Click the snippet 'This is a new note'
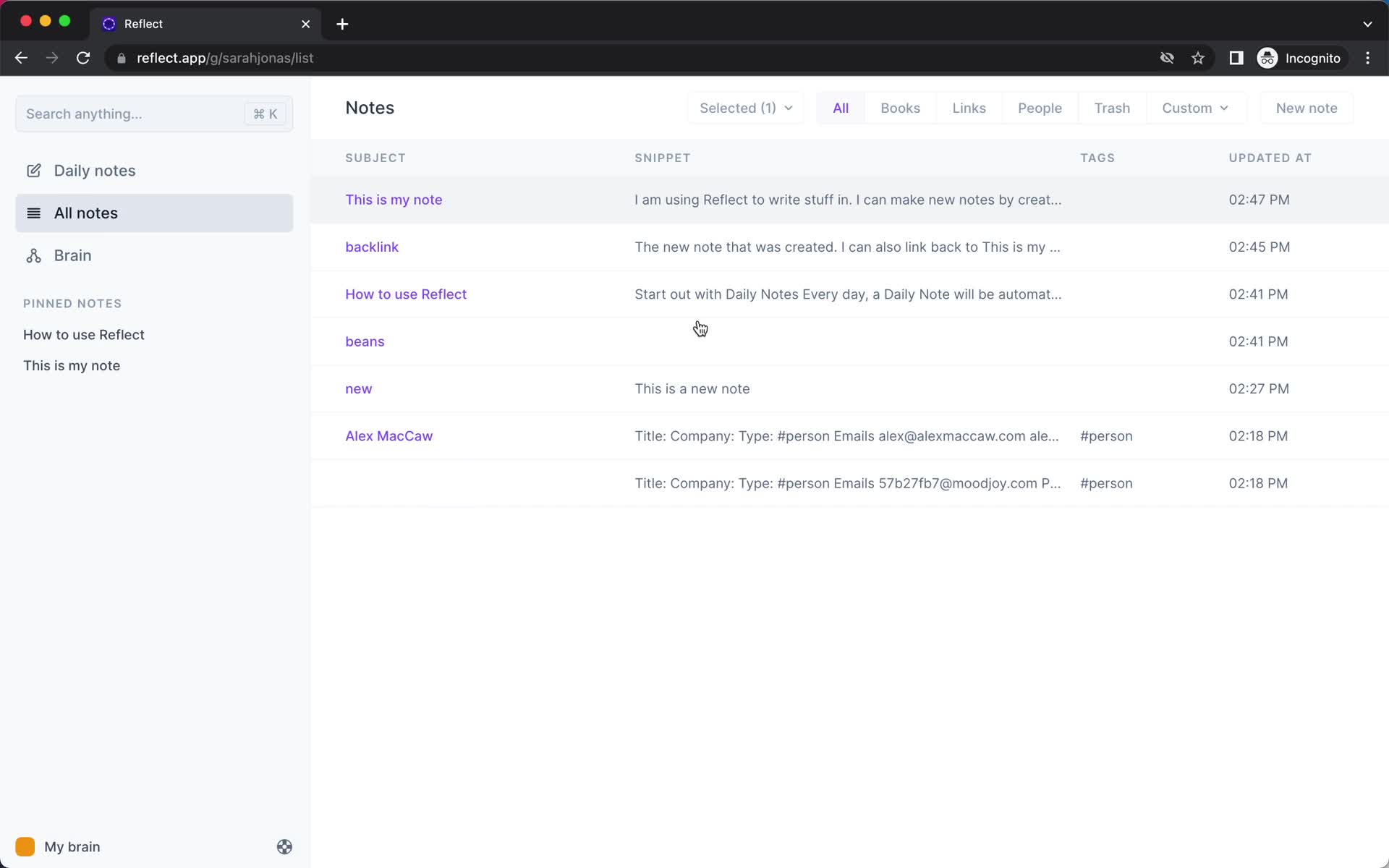This screenshot has width=1389, height=868. [692, 388]
